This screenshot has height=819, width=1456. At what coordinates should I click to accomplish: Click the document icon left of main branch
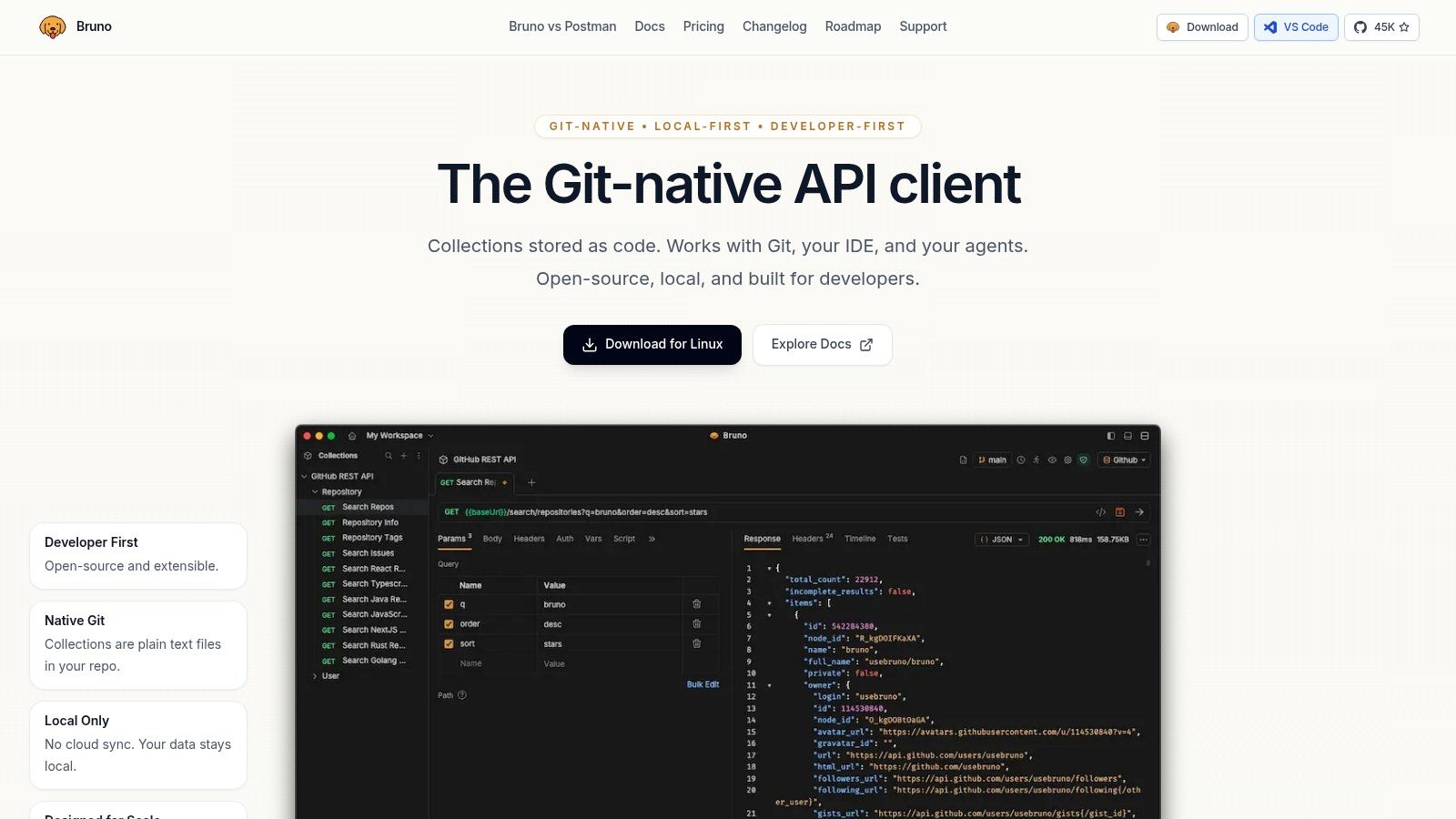pos(963,460)
